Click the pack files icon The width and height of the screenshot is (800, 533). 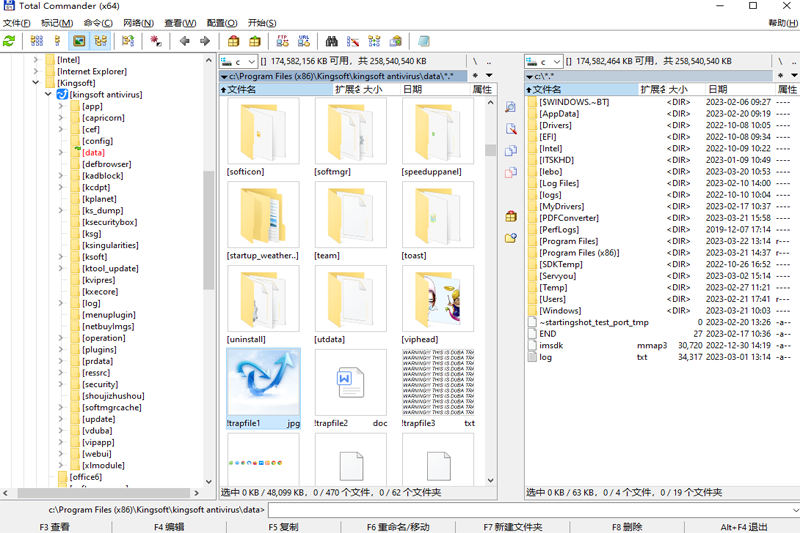coord(234,41)
